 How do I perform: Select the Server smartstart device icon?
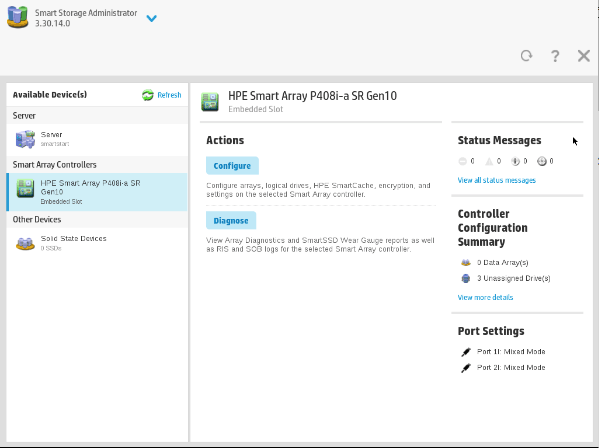[x=25, y=139]
